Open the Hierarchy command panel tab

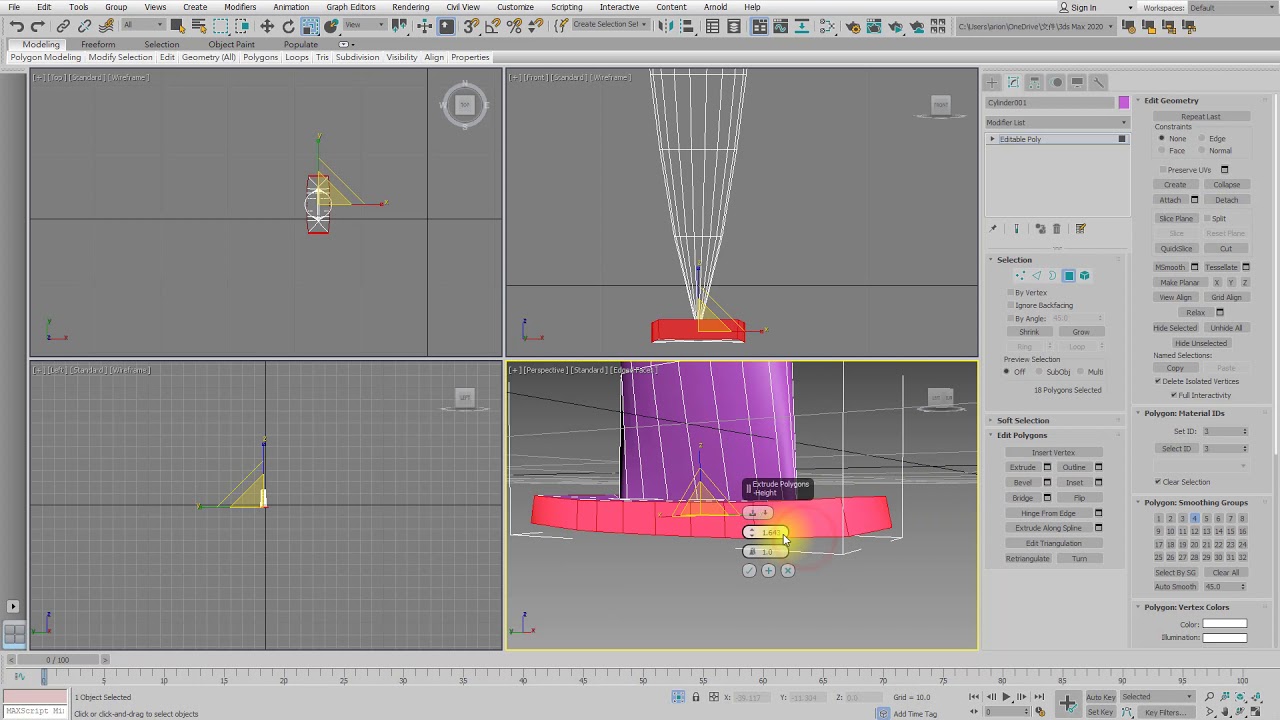click(x=1034, y=82)
